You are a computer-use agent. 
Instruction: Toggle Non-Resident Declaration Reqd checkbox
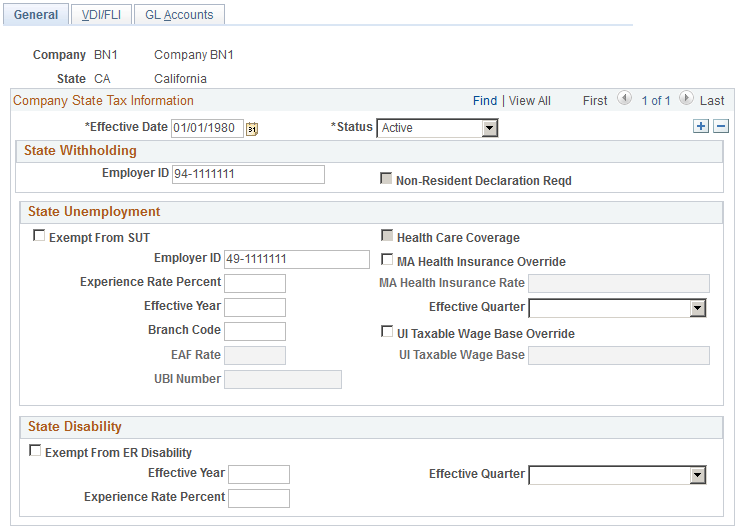click(x=386, y=179)
